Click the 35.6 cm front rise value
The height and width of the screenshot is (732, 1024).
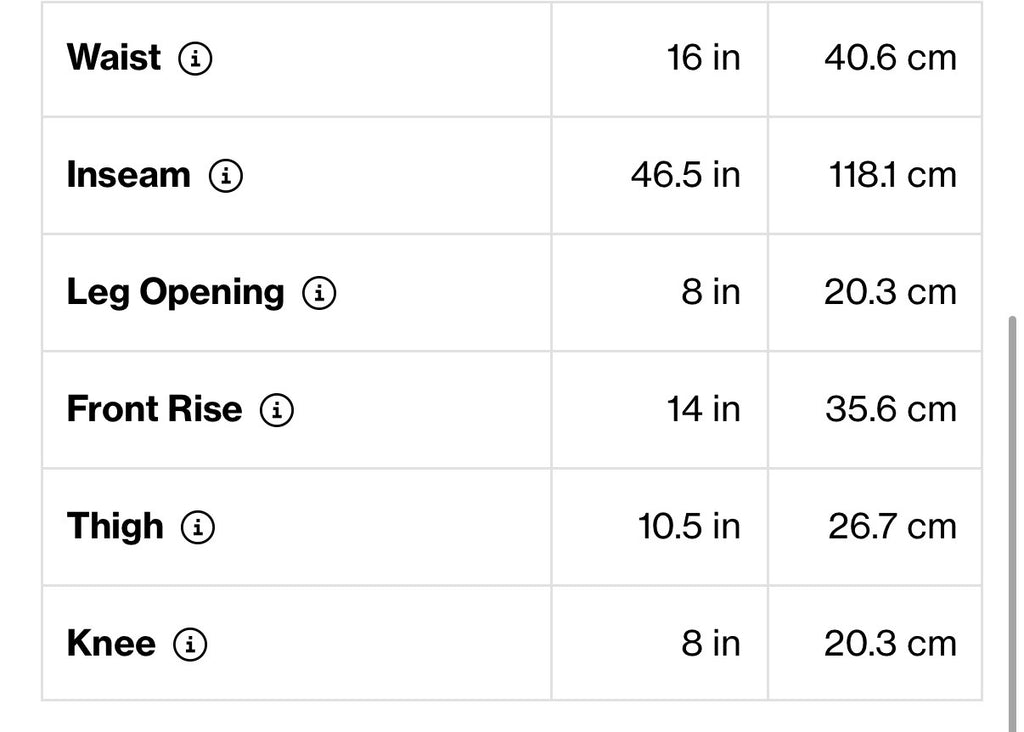tap(891, 409)
